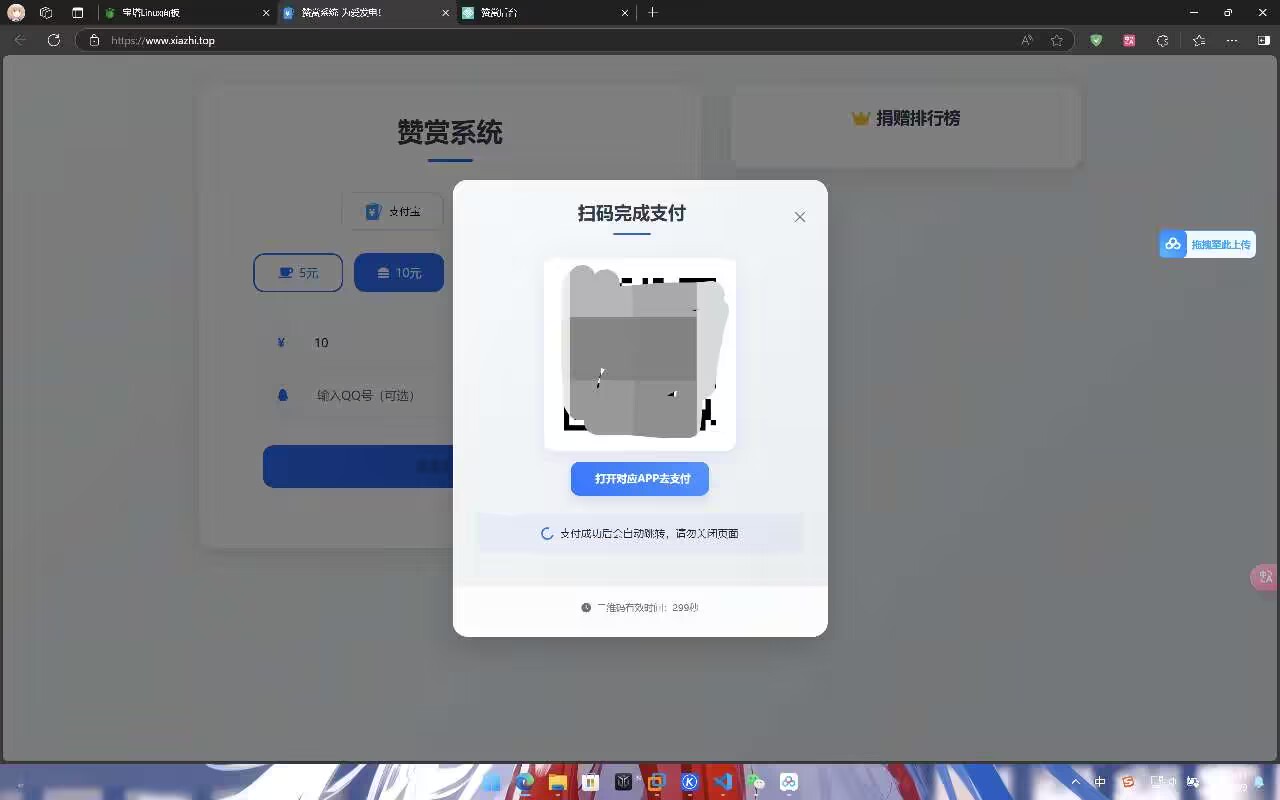Open the blue K app on taskbar

click(689, 782)
